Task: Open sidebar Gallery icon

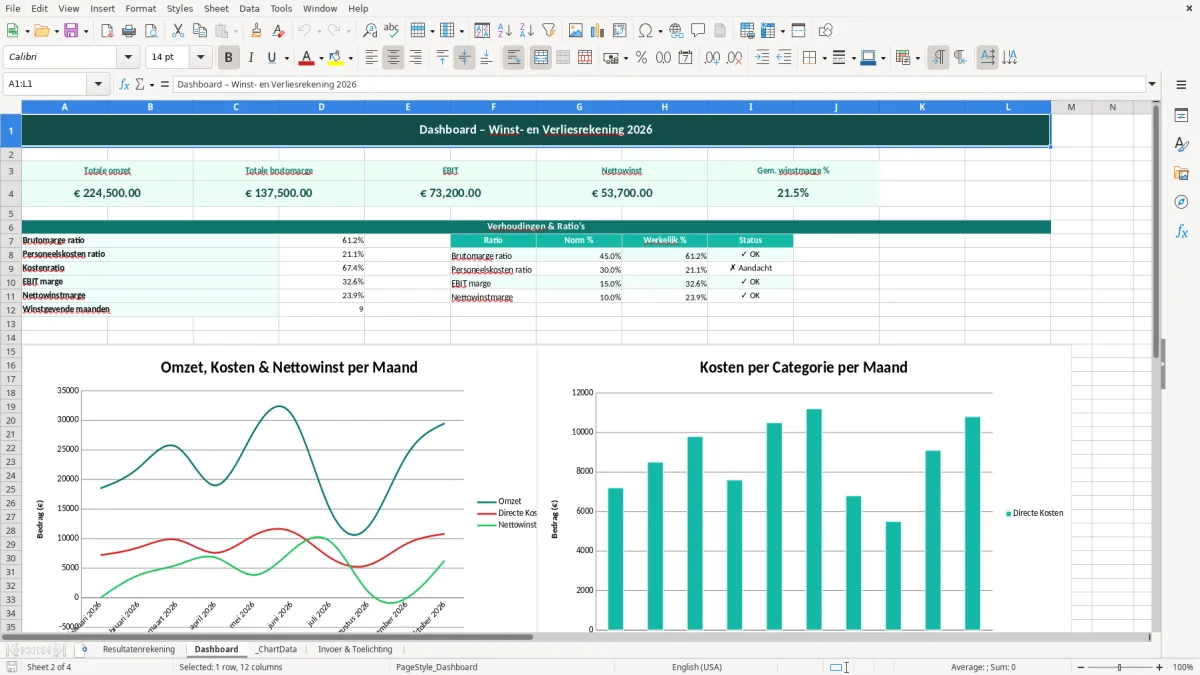Action: click(x=1181, y=173)
